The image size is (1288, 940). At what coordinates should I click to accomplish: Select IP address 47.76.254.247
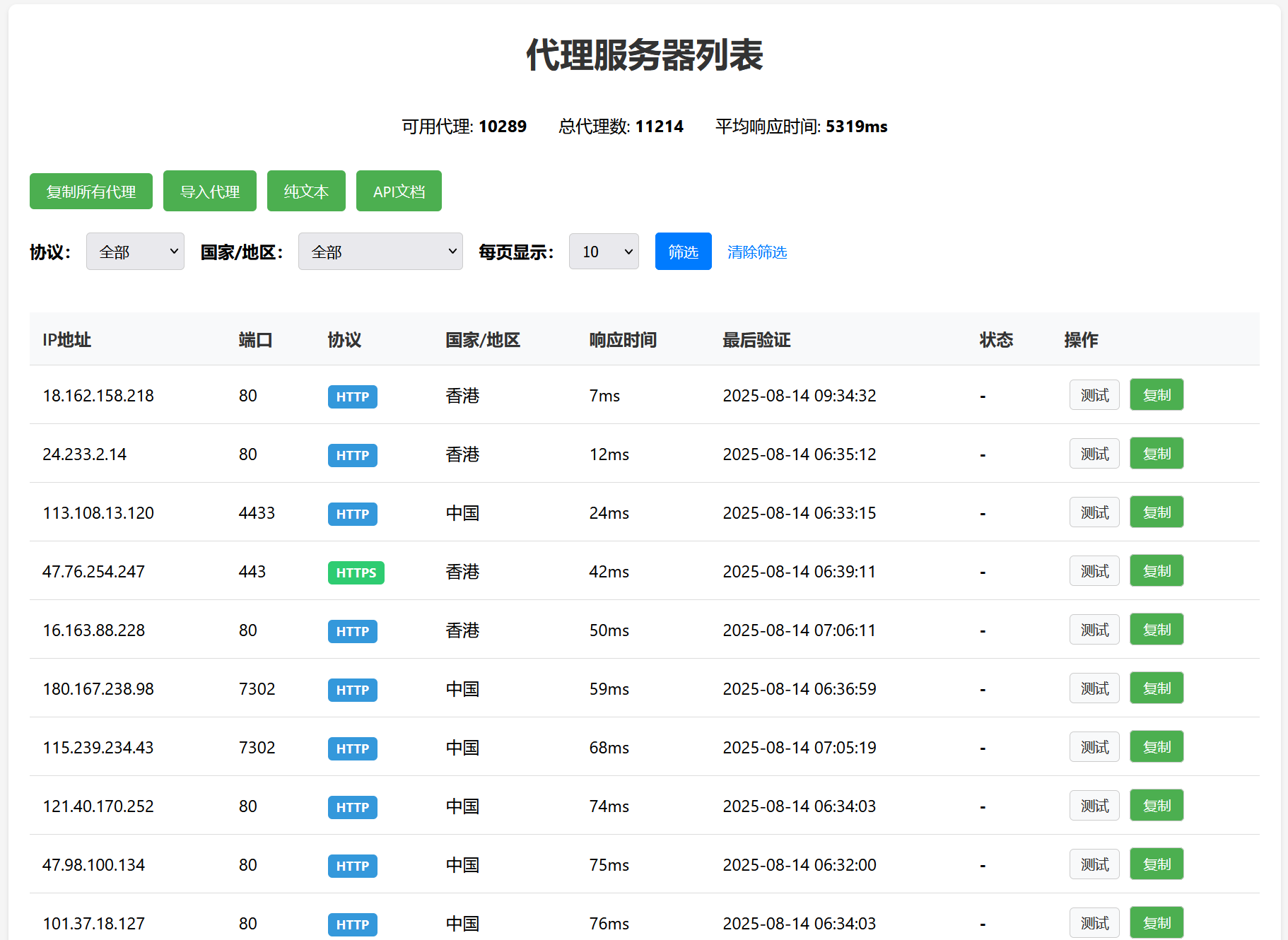coord(93,572)
